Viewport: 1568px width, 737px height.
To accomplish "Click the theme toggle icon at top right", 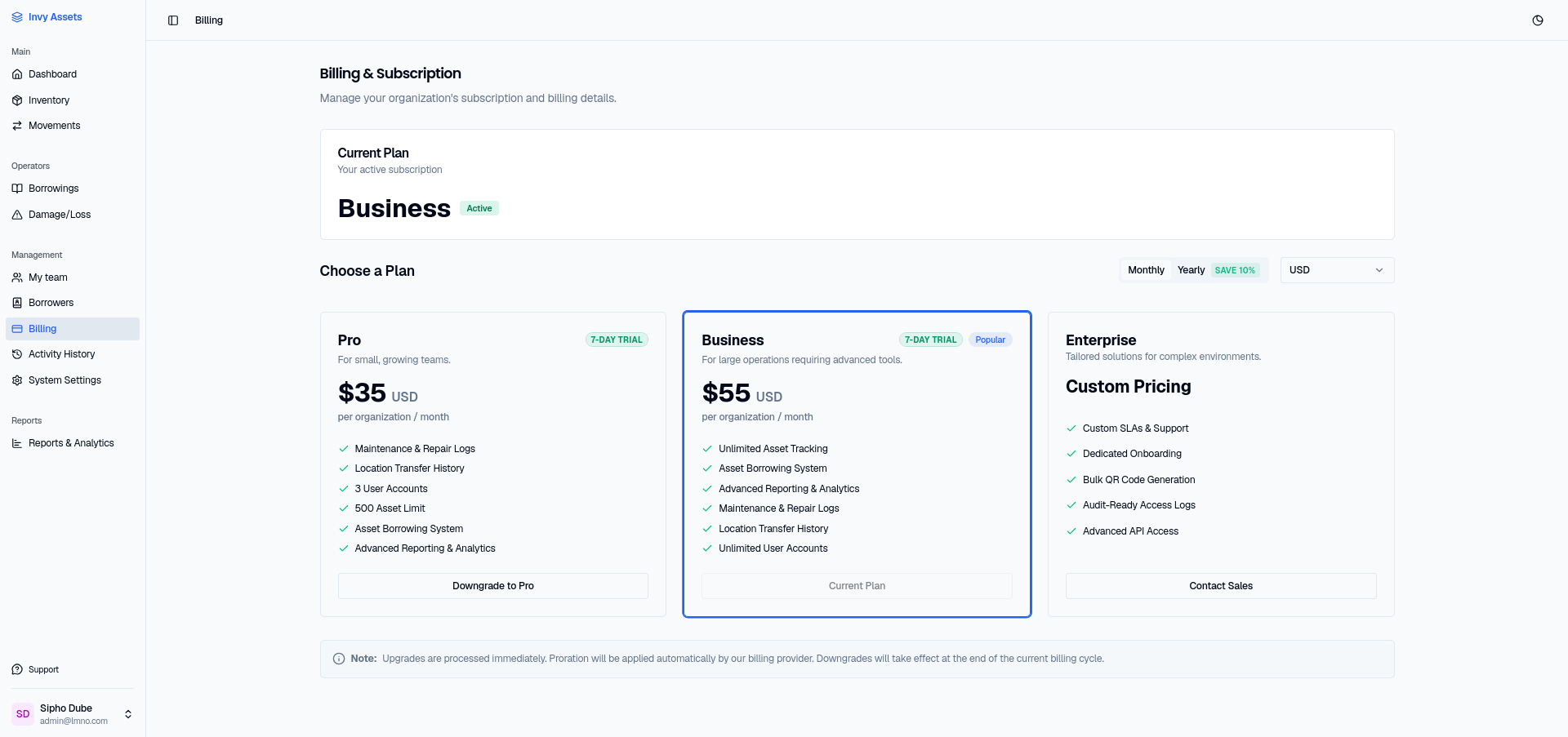I will tap(1538, 20).
